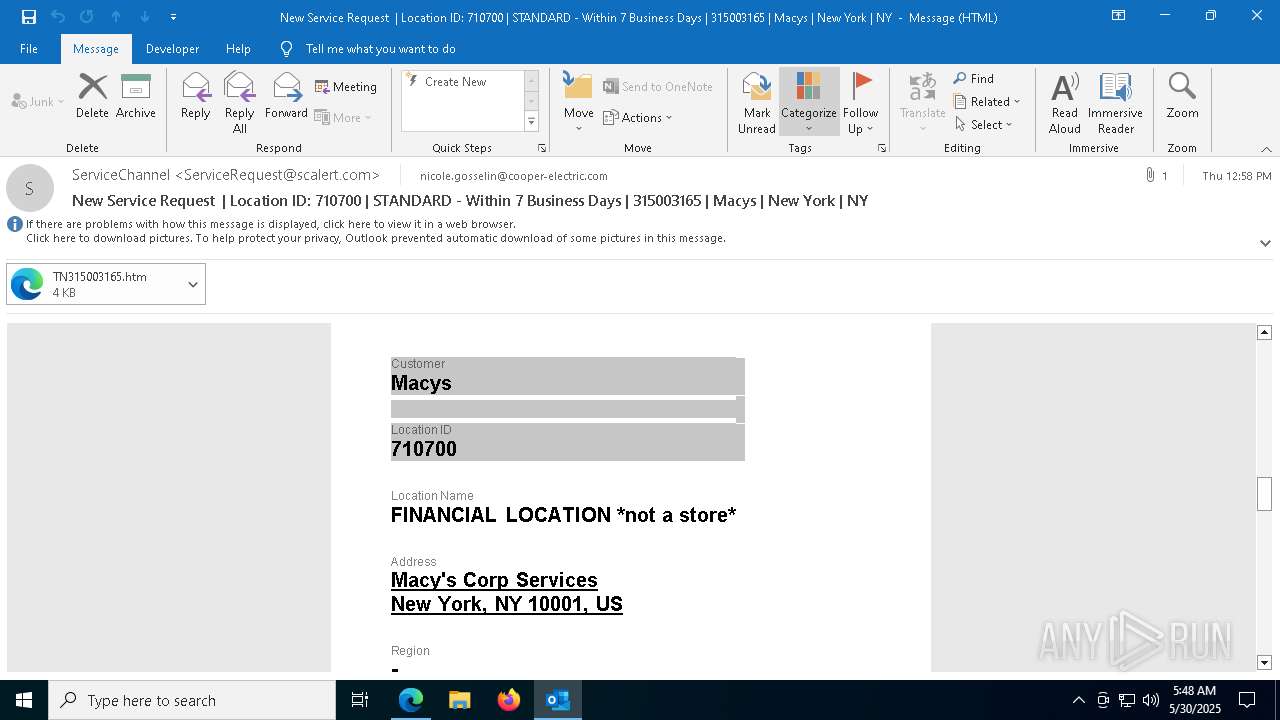Click the attachment paperclip indicator
Screen dimensions: 1280x720
[x=1151, y=175]
